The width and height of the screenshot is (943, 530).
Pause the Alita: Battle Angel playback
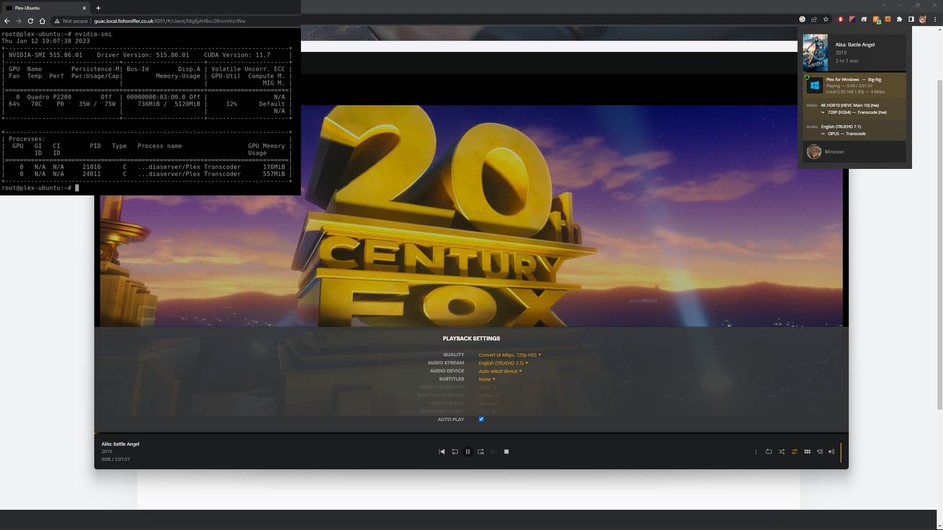467,452
